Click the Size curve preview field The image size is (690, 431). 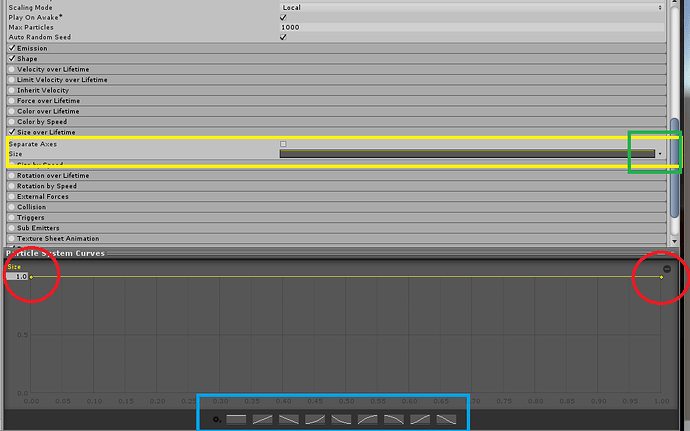click(x=467, y=154)
